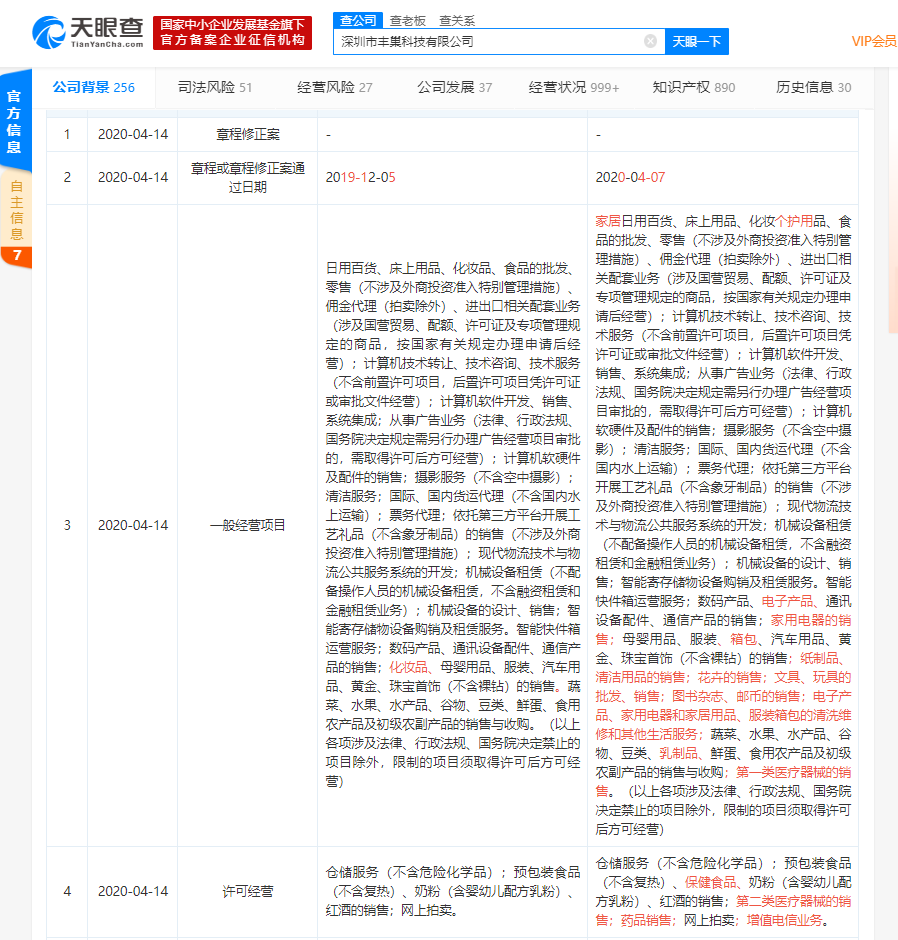This screenshot has width=898, height=940.
Task: Select the 官方信息 side tab
Action: (x=15, y=121)
